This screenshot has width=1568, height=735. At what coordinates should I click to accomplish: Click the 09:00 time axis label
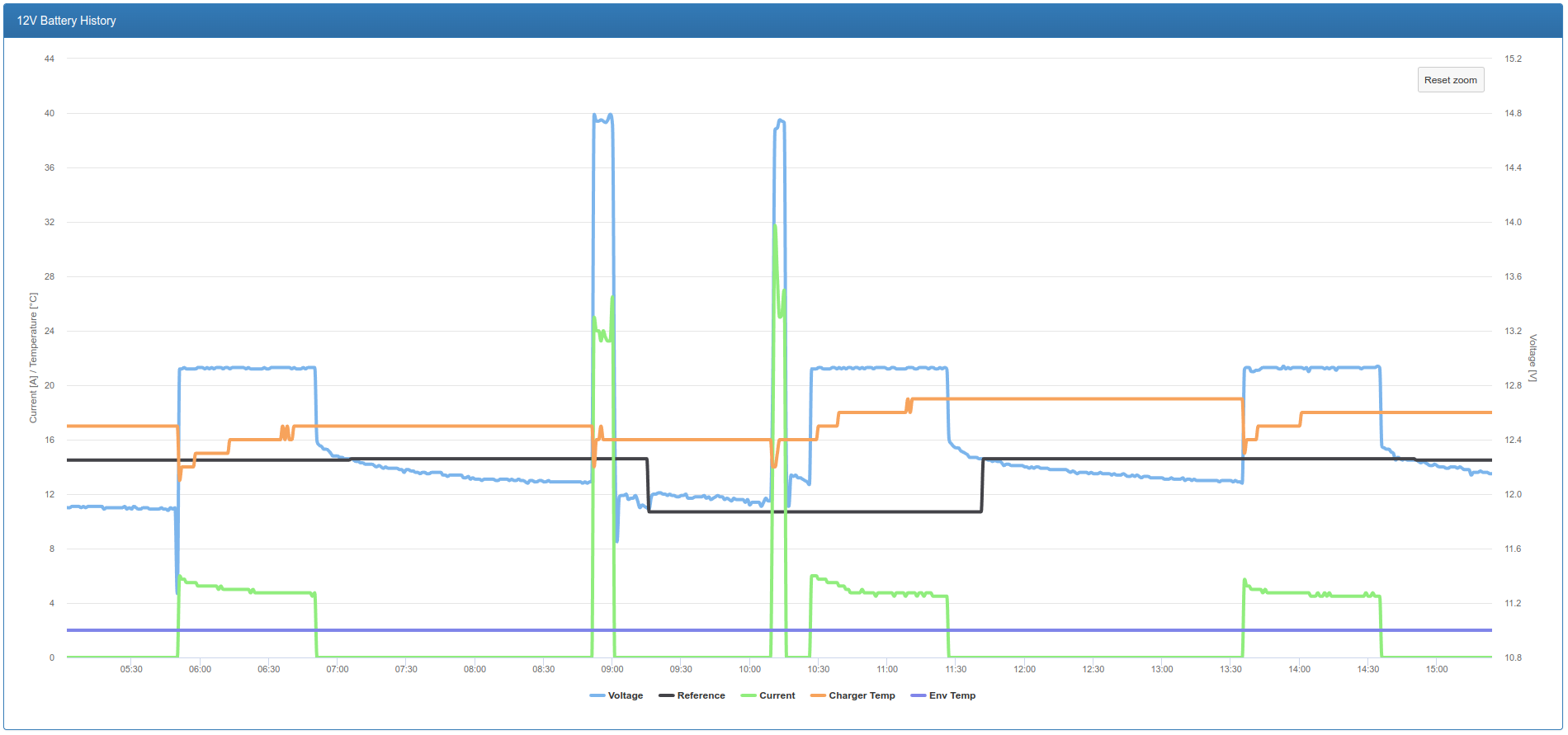tap(612, 669)
